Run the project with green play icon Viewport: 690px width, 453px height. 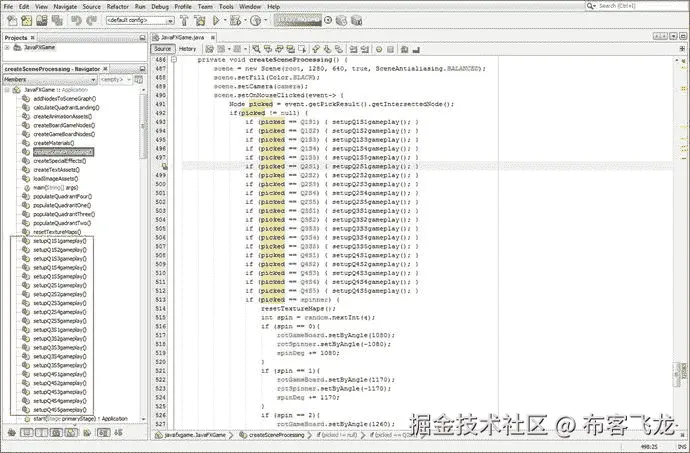pyautogui.click(x=216, y=20)
